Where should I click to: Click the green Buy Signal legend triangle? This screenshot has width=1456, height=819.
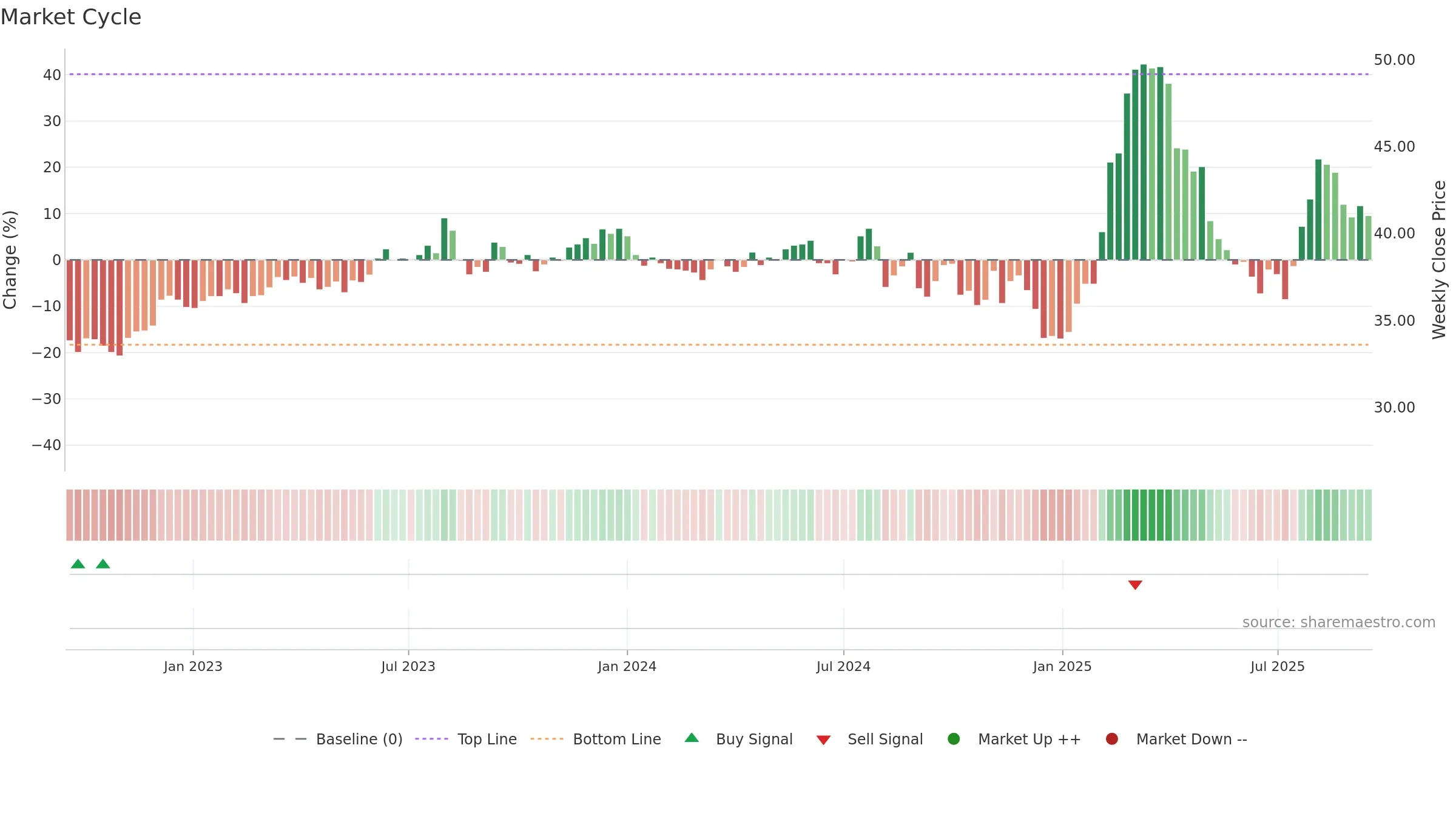[x=692, y=738]
